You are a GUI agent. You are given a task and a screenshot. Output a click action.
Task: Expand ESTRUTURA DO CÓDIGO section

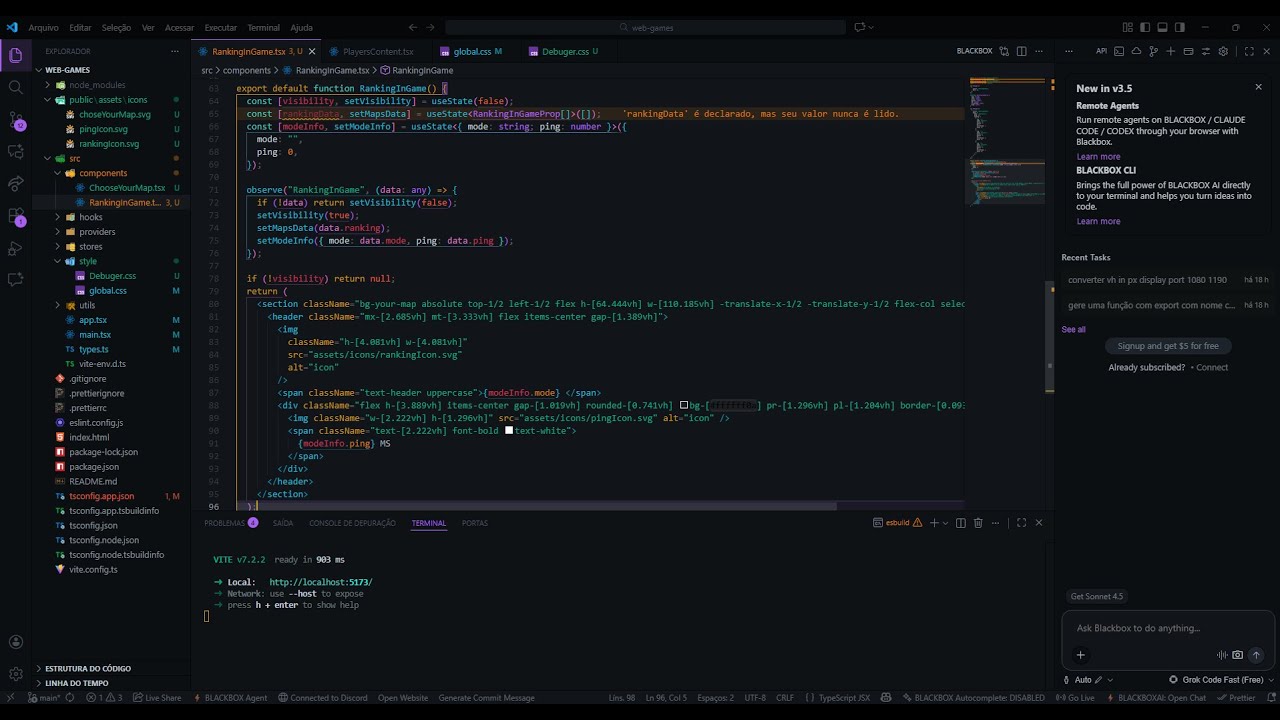coord(88,669)
